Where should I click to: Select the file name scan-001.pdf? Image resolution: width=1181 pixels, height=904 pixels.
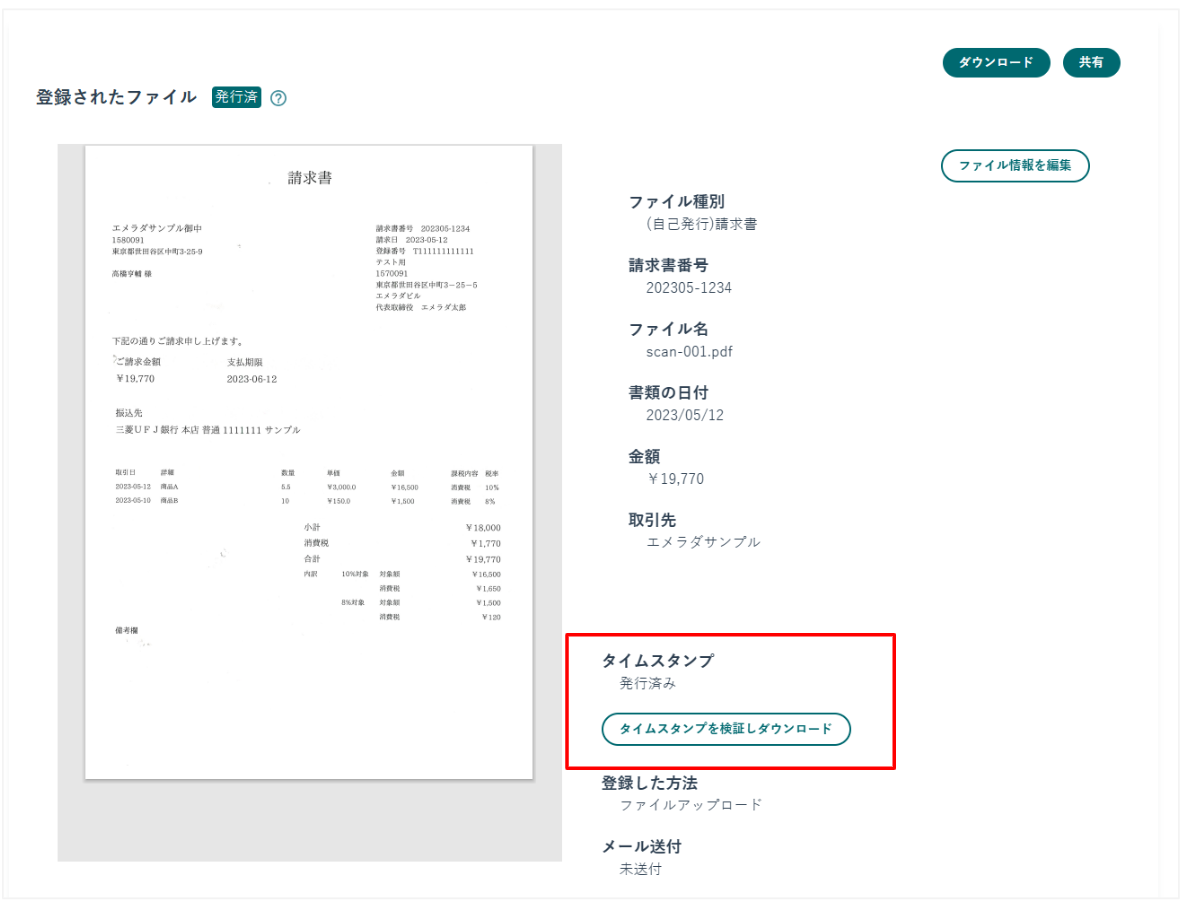tap(689, 351)
